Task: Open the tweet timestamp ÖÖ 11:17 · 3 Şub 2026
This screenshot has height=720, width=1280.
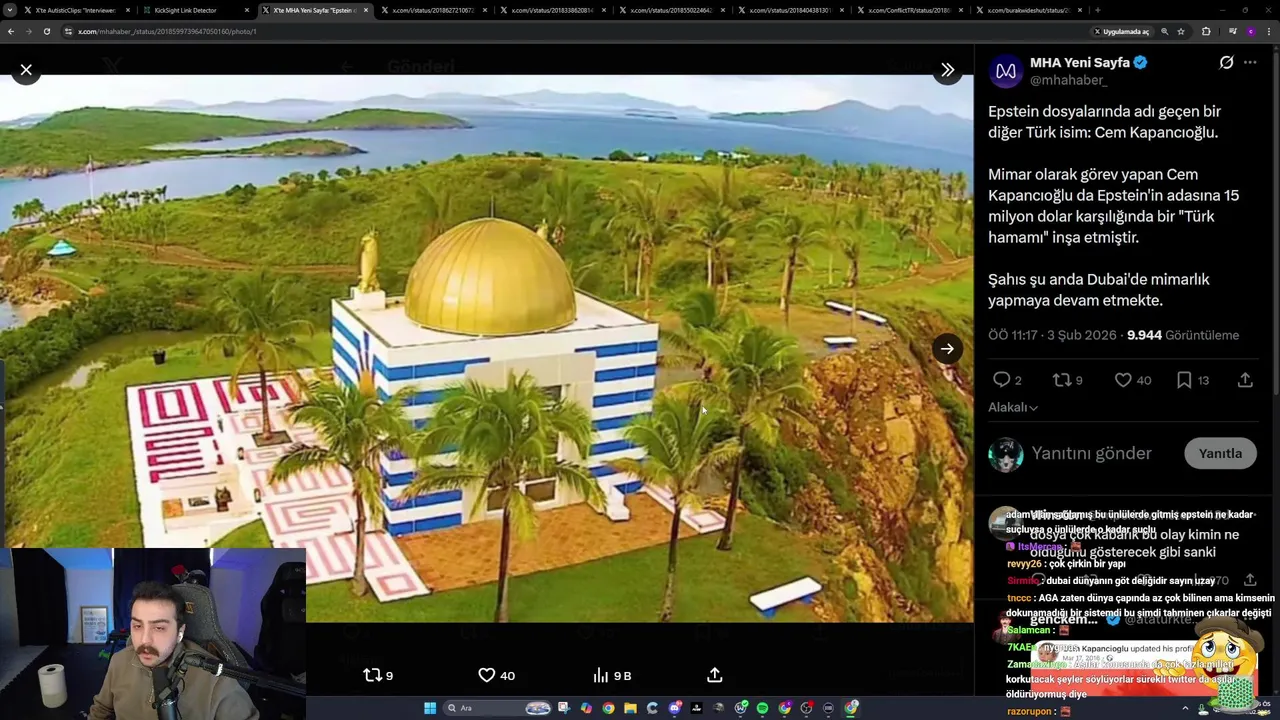Action: (x=1053, y=335)
